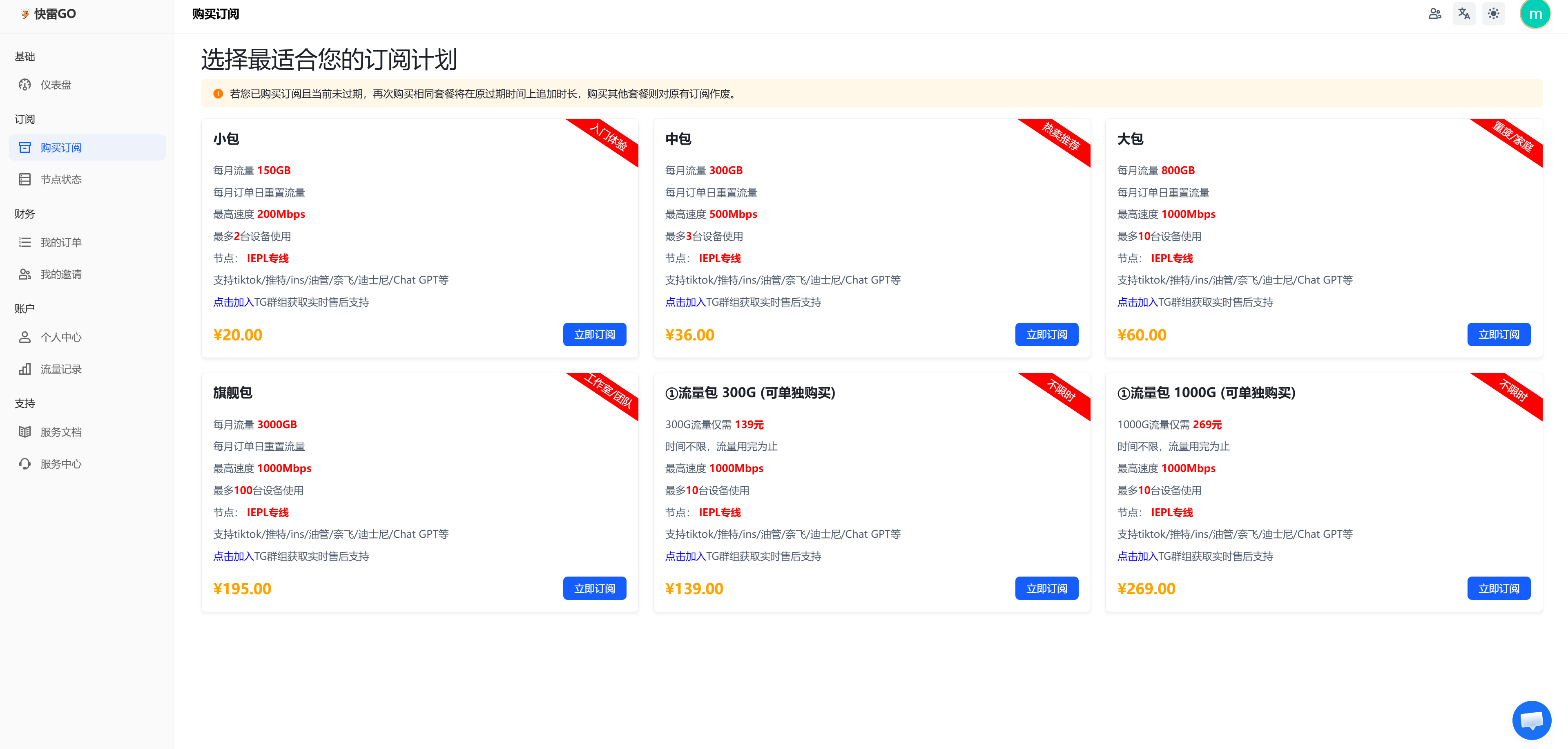Subscribe to 大包 with 立即订阅
The width and height of the screenshot is (1568, 749).
point(1499,334)
